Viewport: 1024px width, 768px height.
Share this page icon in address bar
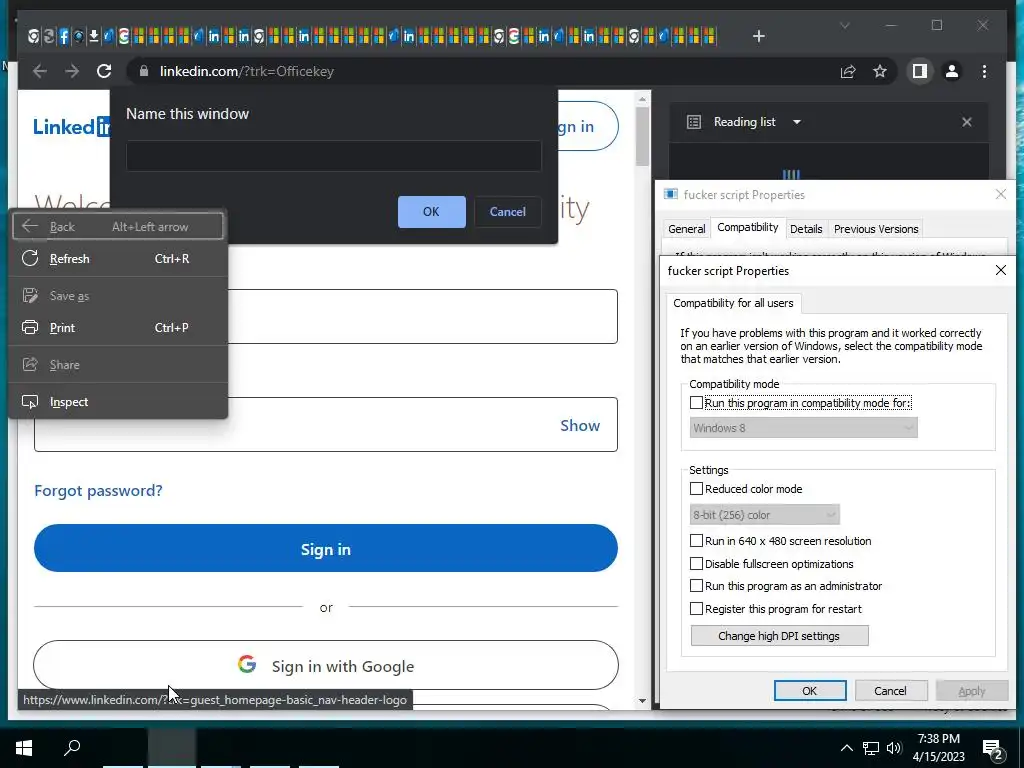point(848,71)
